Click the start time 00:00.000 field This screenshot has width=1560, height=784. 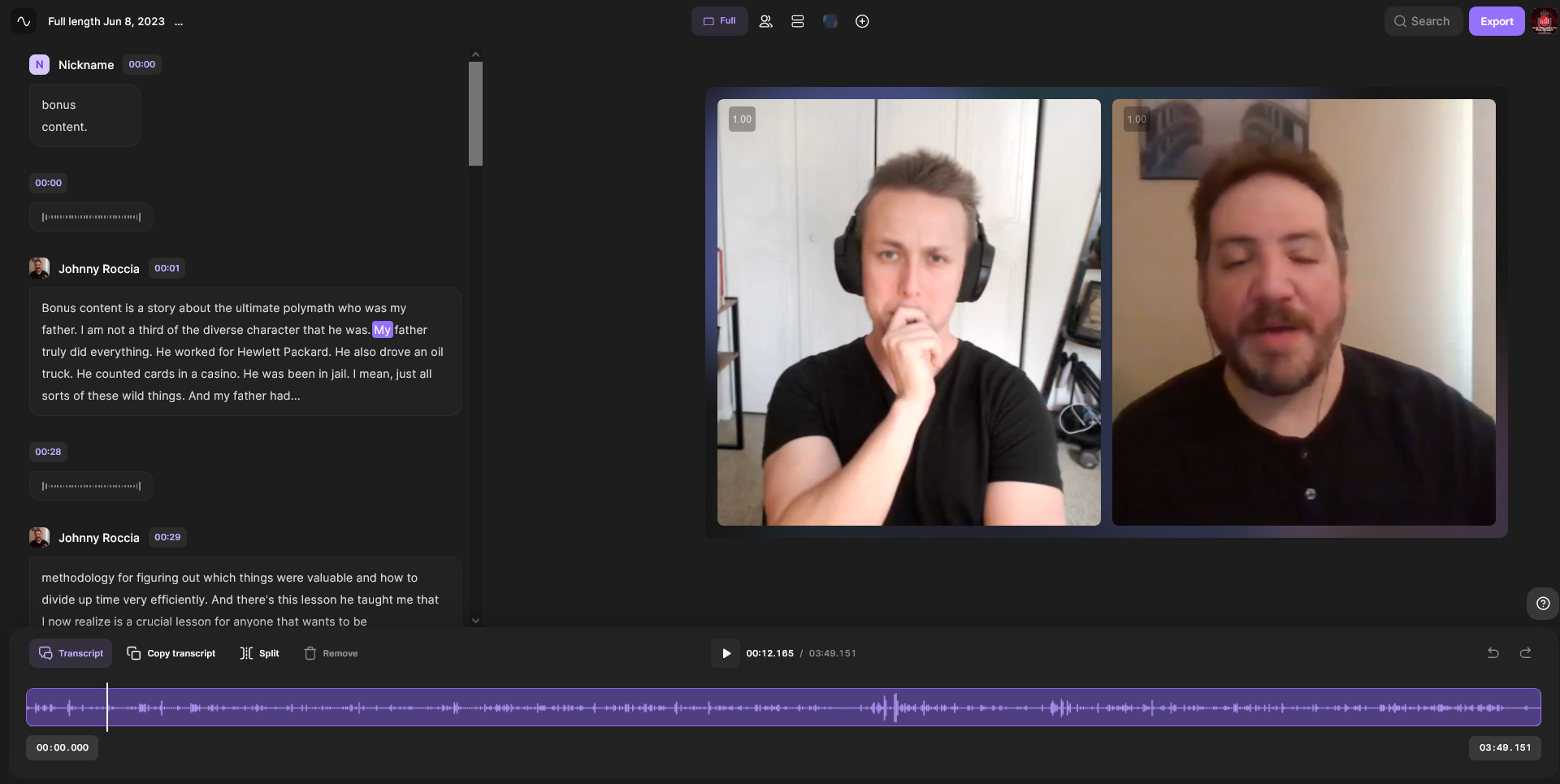click(x=62, y=748)
